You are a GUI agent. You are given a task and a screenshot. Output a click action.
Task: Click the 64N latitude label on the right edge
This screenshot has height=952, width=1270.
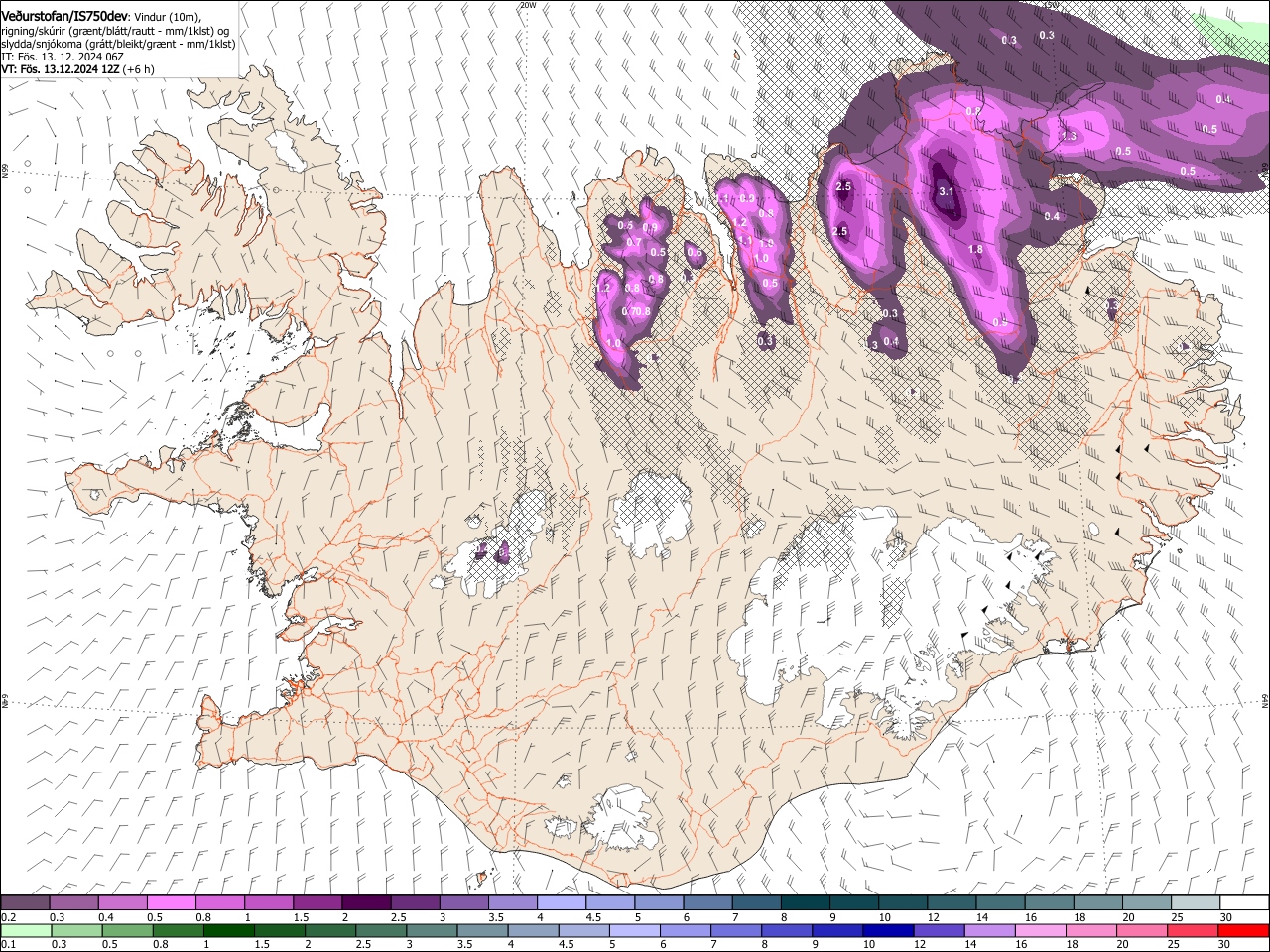1265,700
